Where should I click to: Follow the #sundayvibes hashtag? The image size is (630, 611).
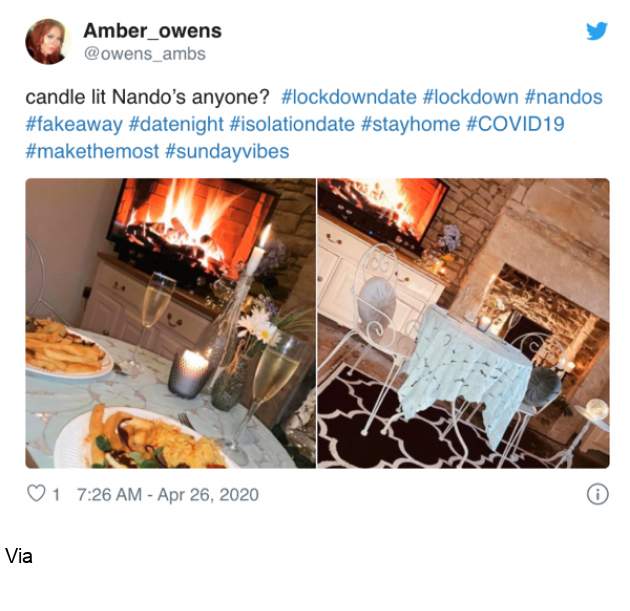(x=227, y=151)
